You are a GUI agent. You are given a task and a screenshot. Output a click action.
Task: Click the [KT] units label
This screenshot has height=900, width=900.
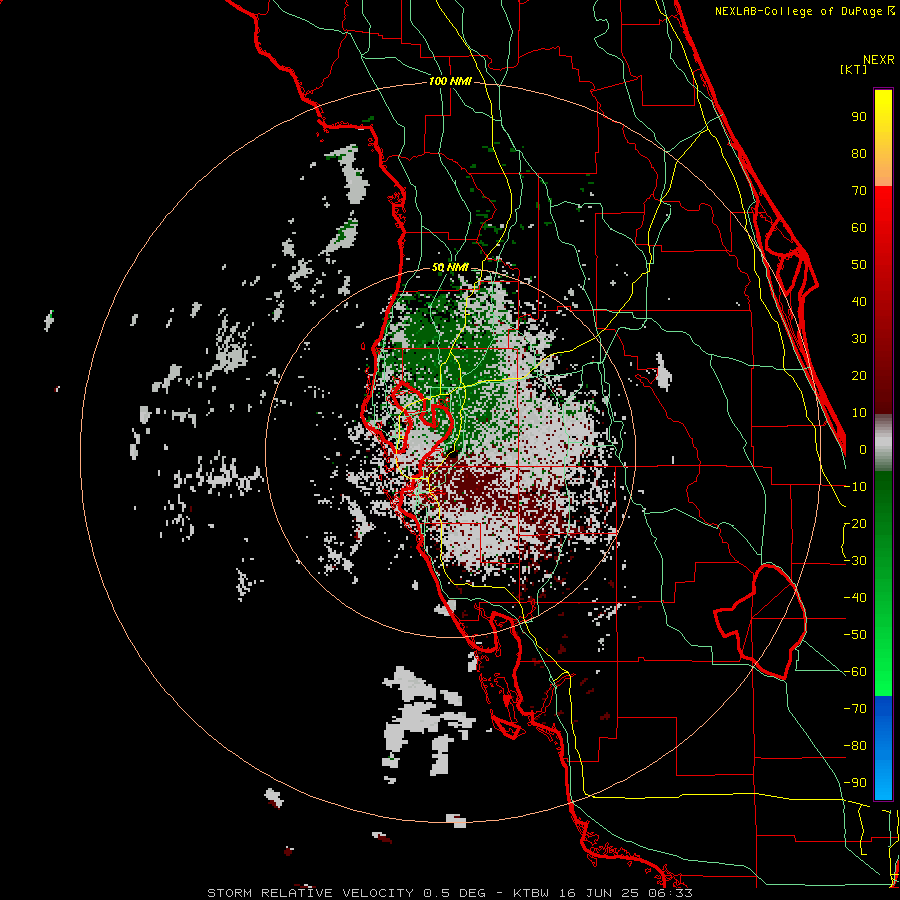pyautogui.click(x=854, y=69)
